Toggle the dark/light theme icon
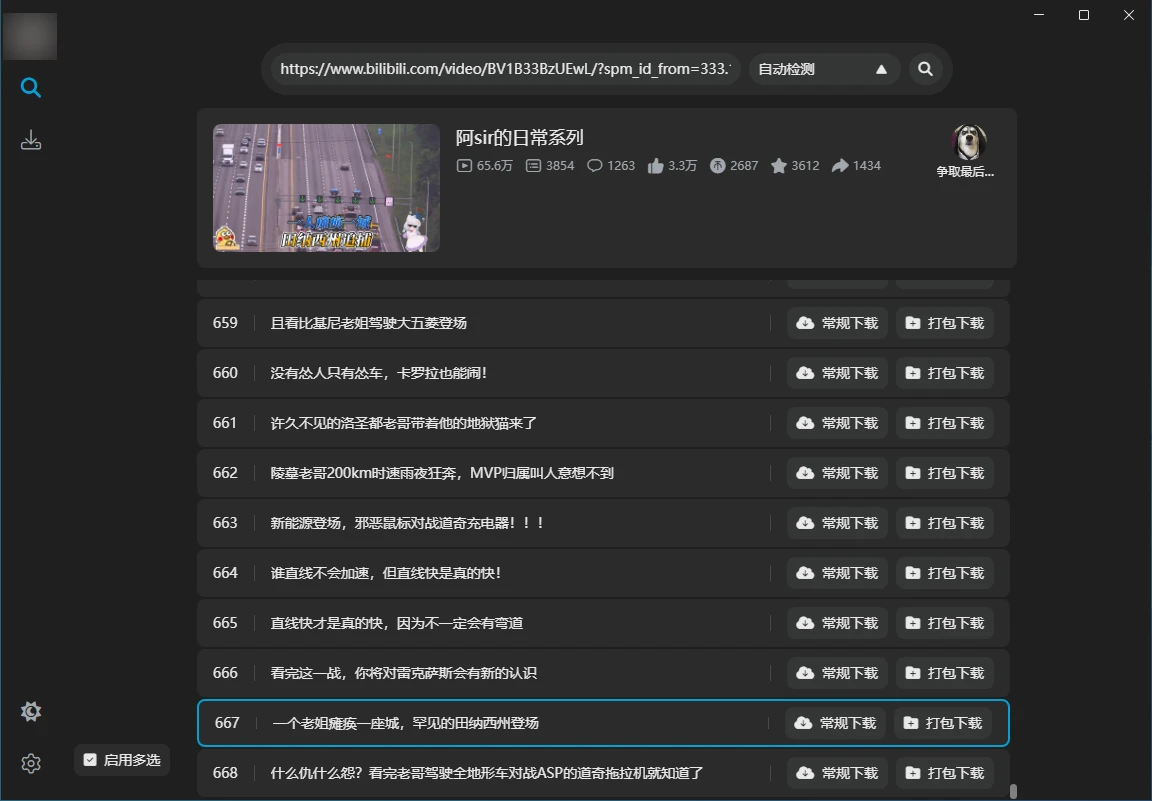Screen dimensions: 1152x801 point(31,712)
